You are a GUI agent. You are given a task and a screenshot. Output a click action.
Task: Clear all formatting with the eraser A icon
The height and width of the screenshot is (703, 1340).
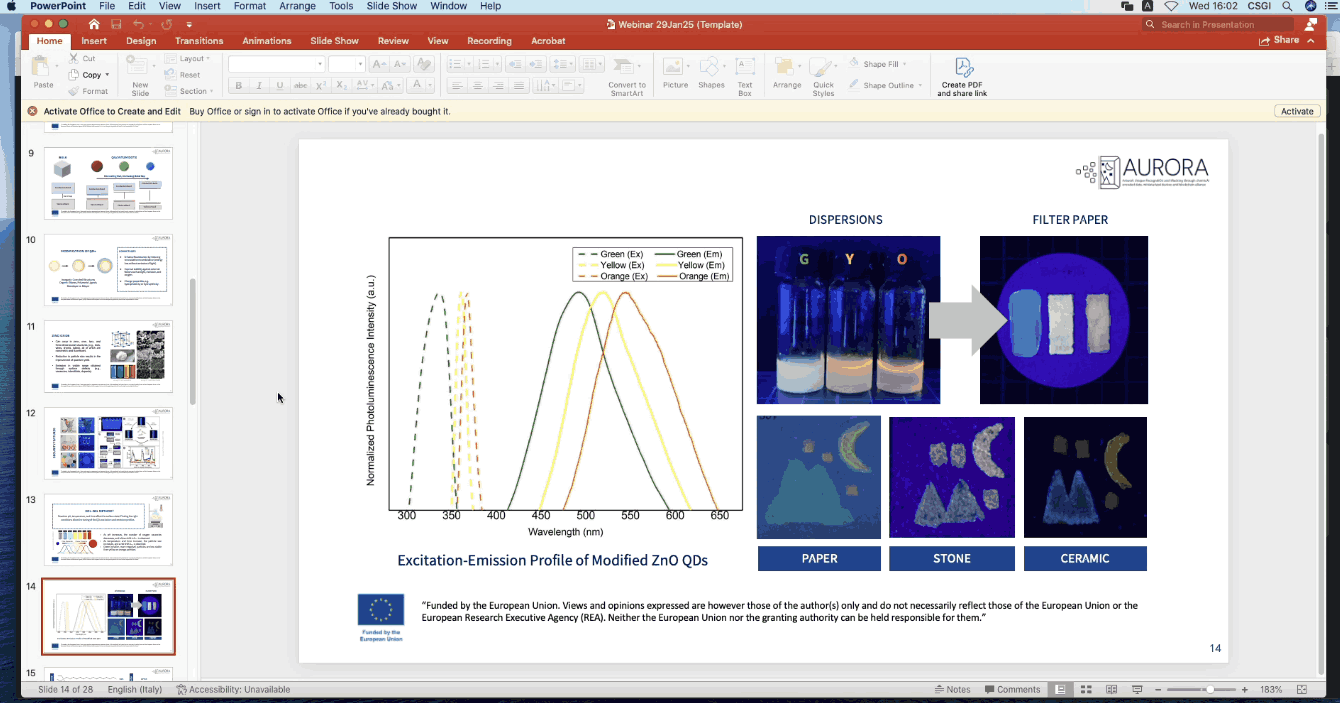click(x=424, y=64)
